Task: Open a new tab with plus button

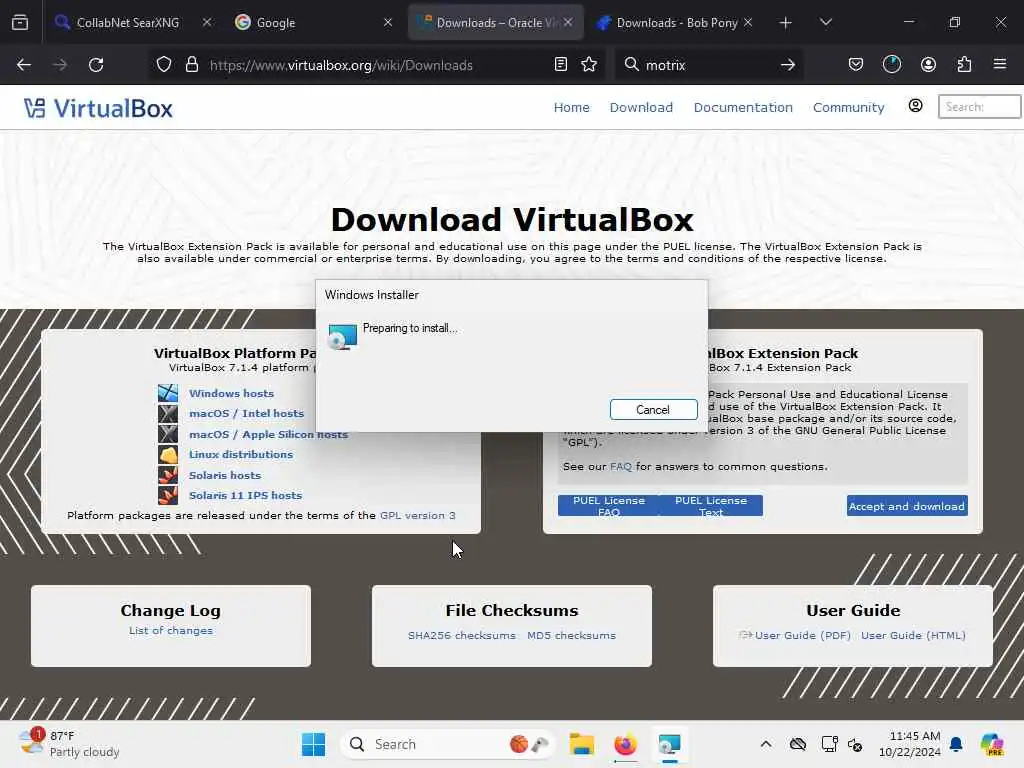Action: [x=786, y=23]
